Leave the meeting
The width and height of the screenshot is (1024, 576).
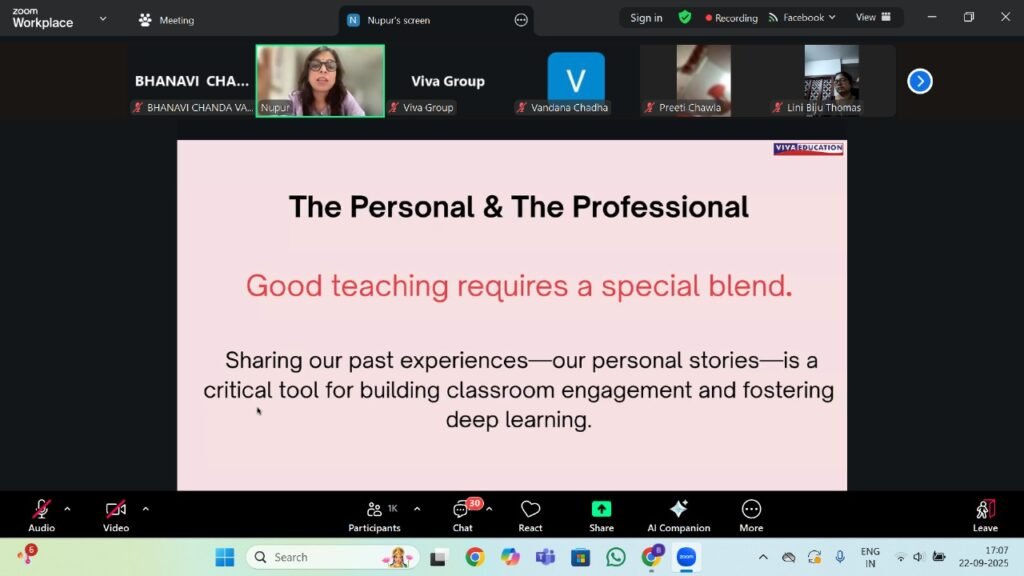point(985,512)
